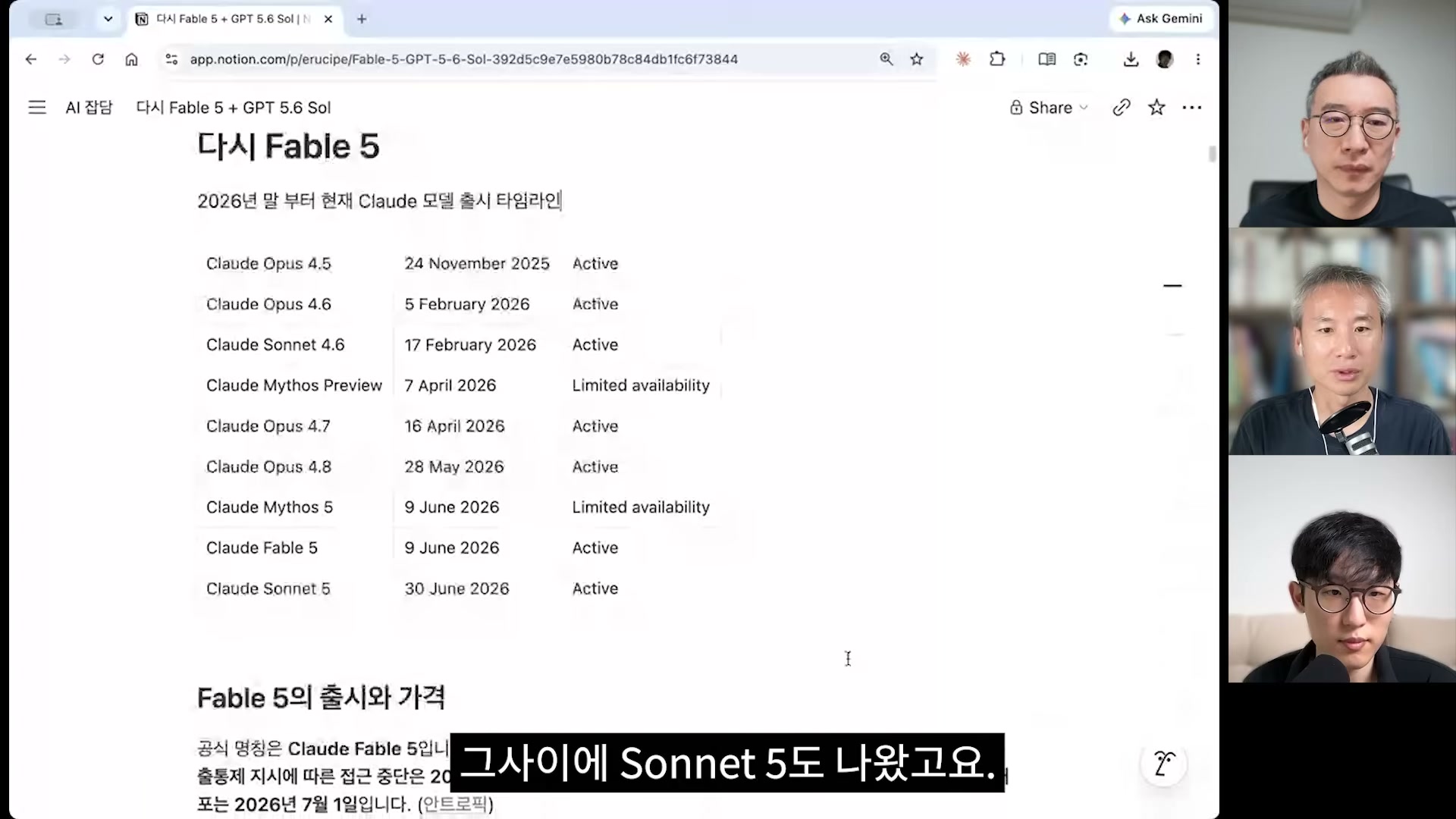Click the Fable 5의 출시와 가격 heading
1456x819 pixels.
tap(321, 698)
